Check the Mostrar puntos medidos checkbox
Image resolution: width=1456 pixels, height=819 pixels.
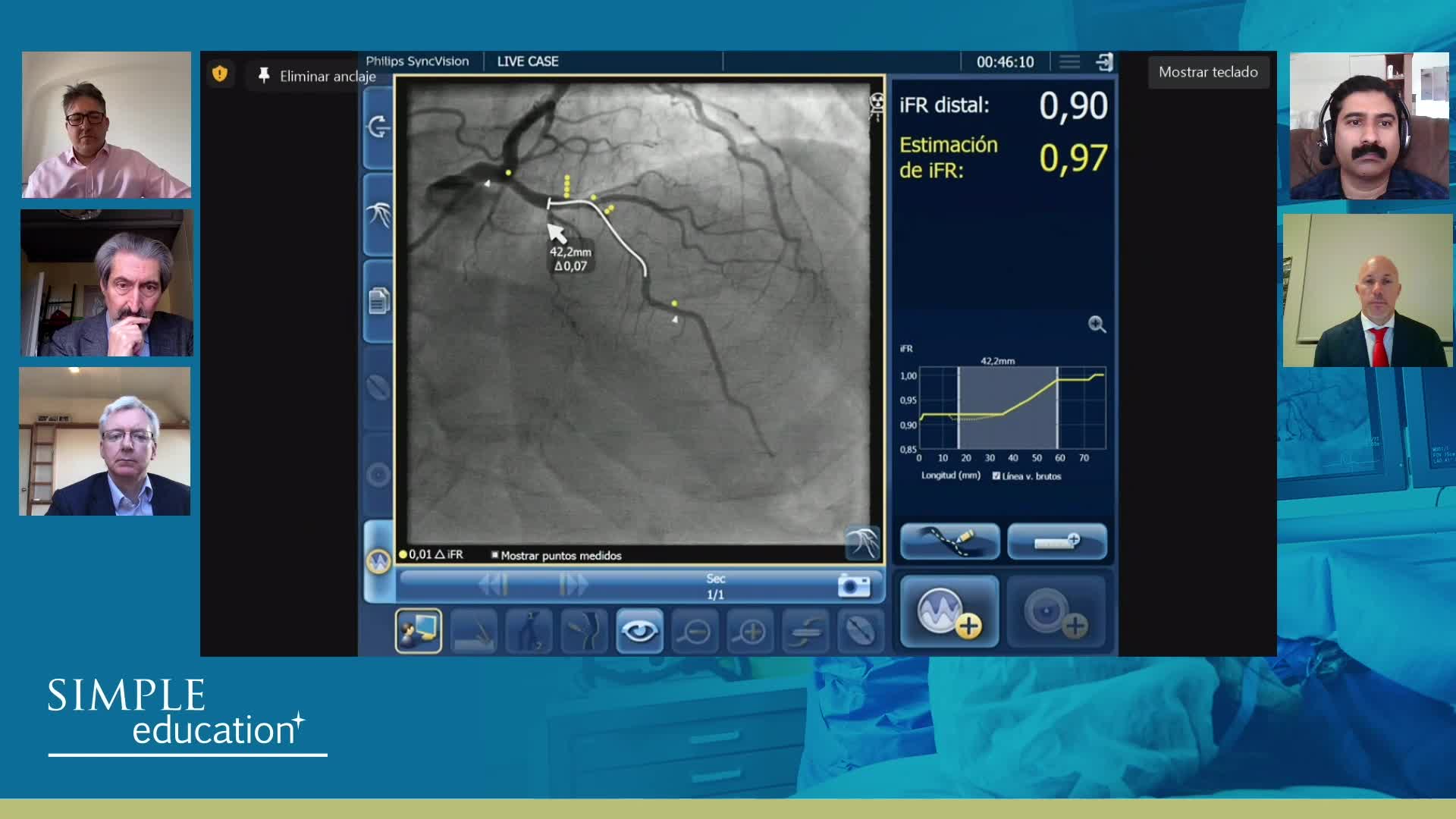495,555
